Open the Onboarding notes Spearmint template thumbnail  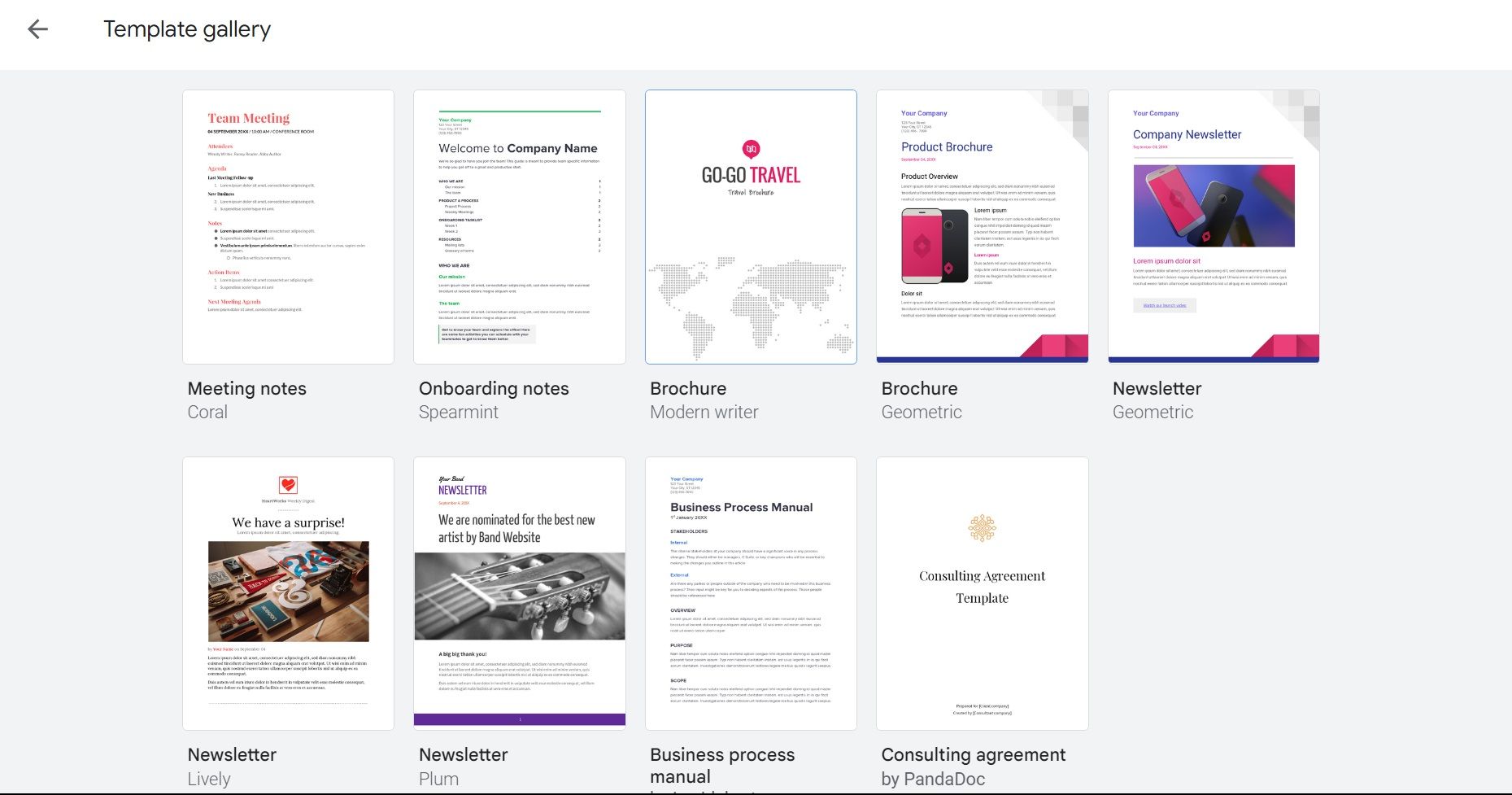(x=520, y=227)
